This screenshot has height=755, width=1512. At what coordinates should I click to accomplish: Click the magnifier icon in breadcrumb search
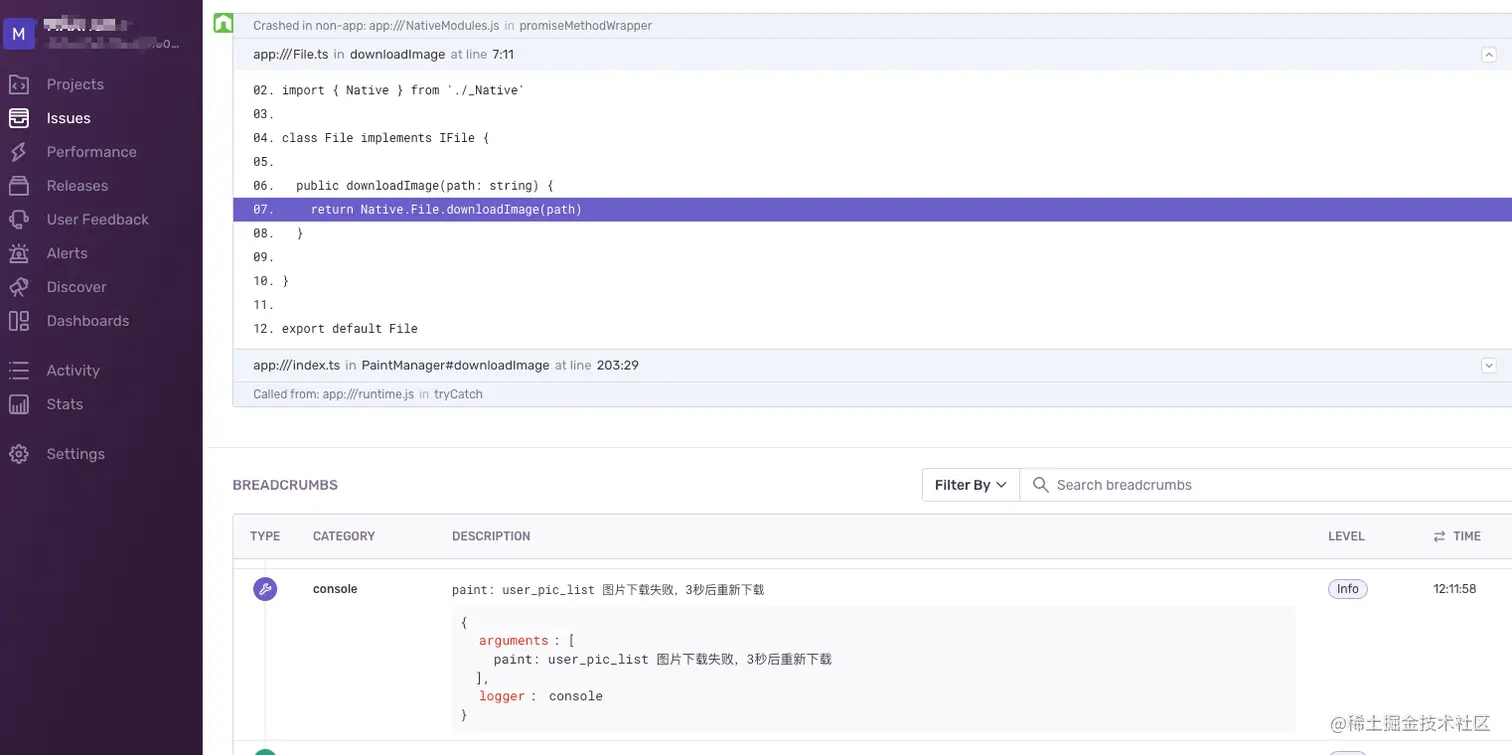pyautogui.click(x=1040, y=485)
